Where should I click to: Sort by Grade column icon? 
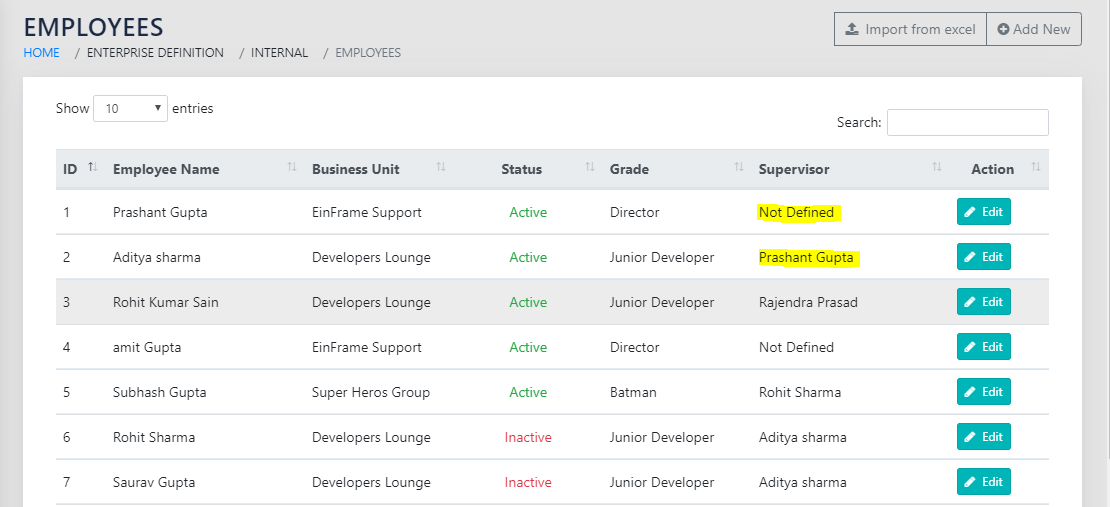(x=739, y=167)
